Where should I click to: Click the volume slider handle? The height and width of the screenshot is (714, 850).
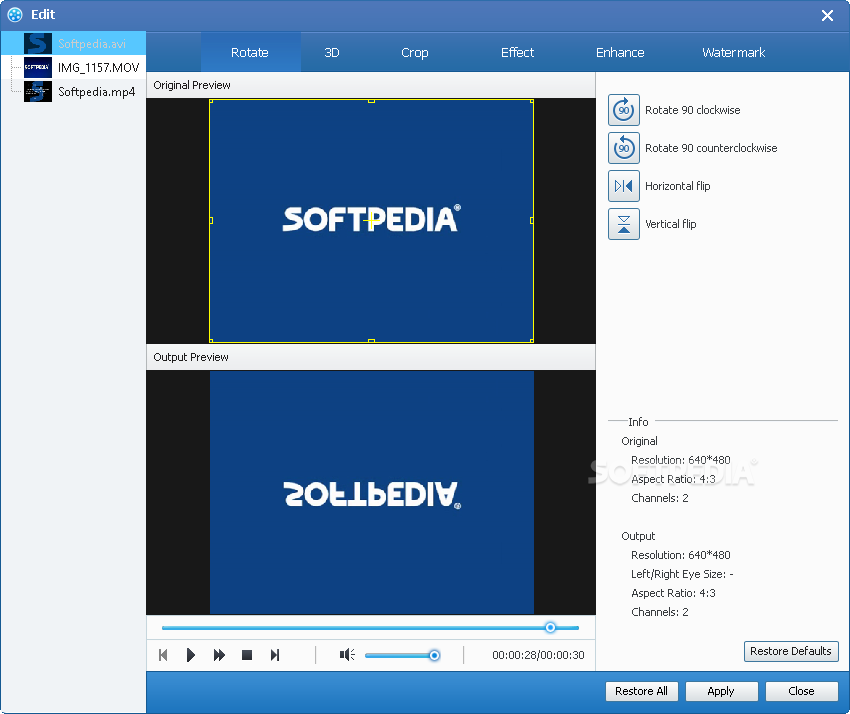point(434,655)
